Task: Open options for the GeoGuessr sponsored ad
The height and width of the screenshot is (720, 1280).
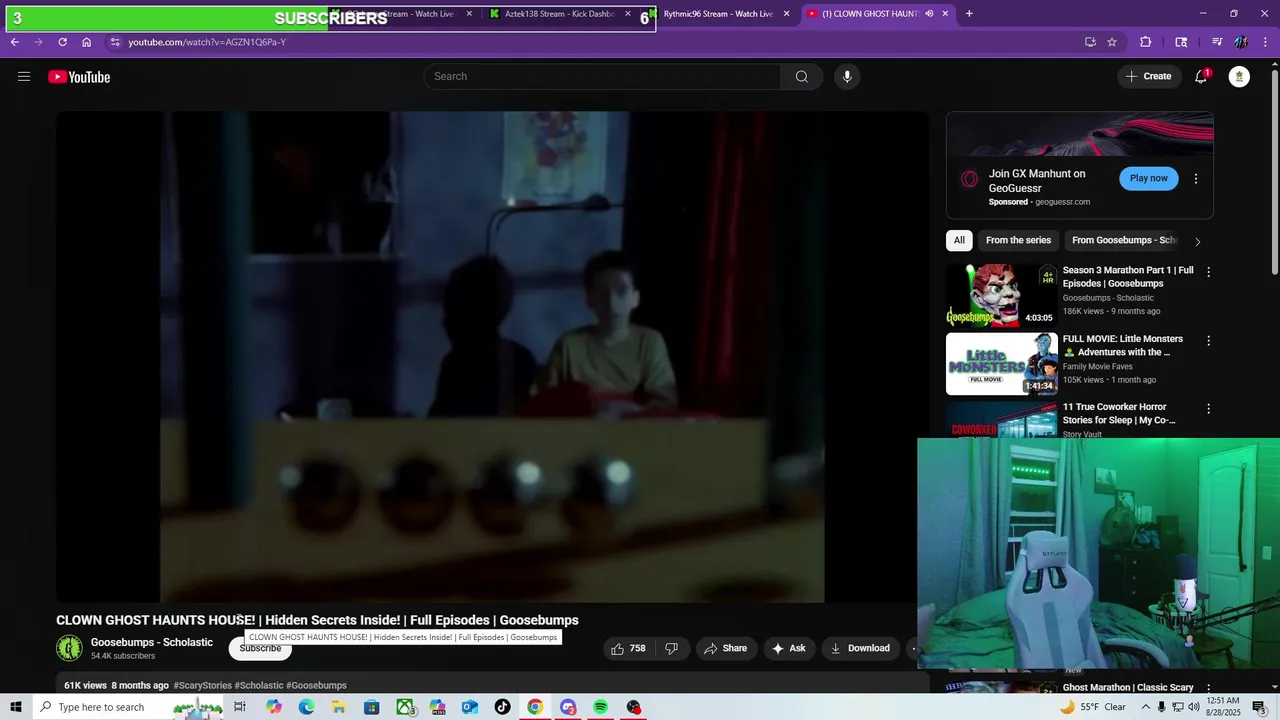Action: click(1195, 179)
